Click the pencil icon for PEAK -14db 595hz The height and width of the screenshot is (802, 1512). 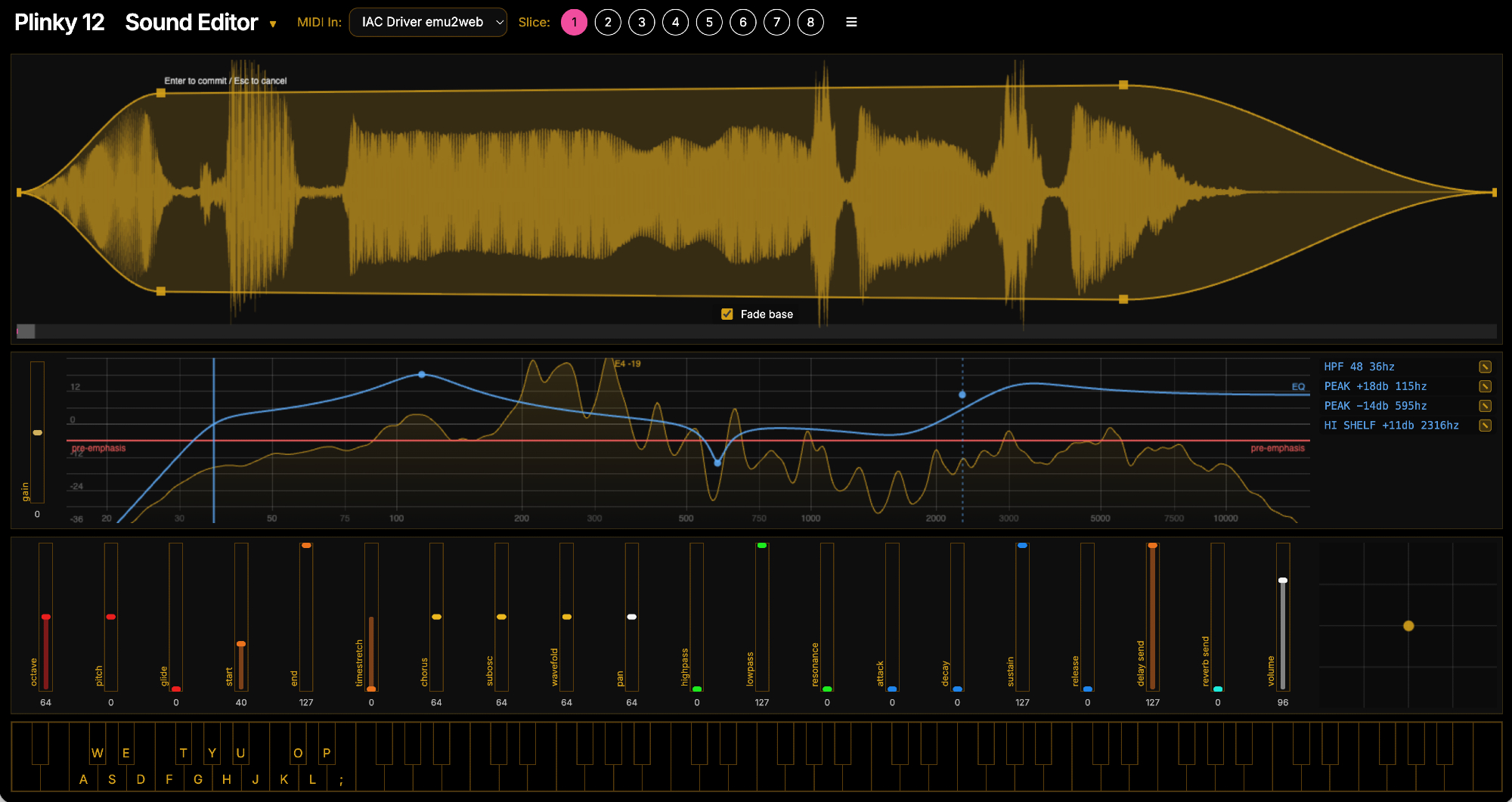click(x=1485, y=406)
